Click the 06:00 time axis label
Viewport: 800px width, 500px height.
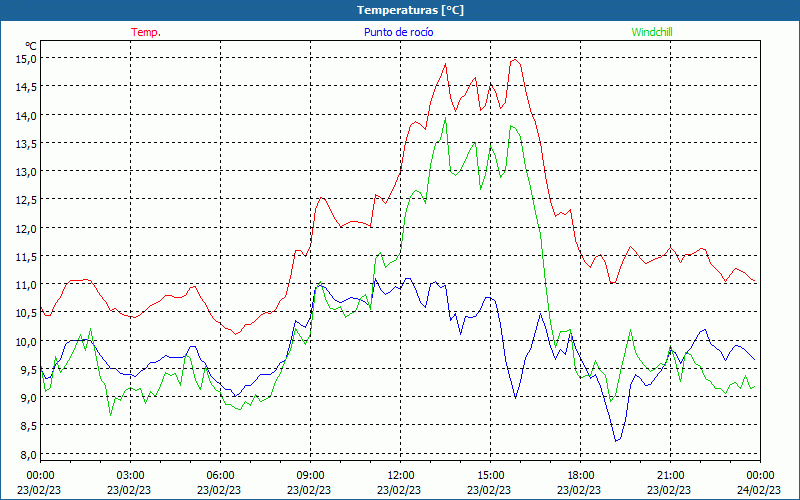[220, 476]
